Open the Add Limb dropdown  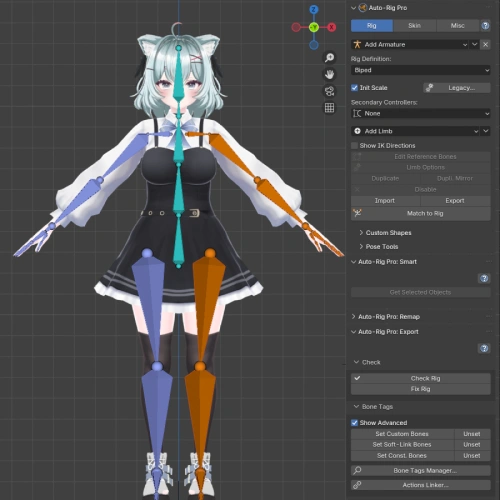coord(416,131)
